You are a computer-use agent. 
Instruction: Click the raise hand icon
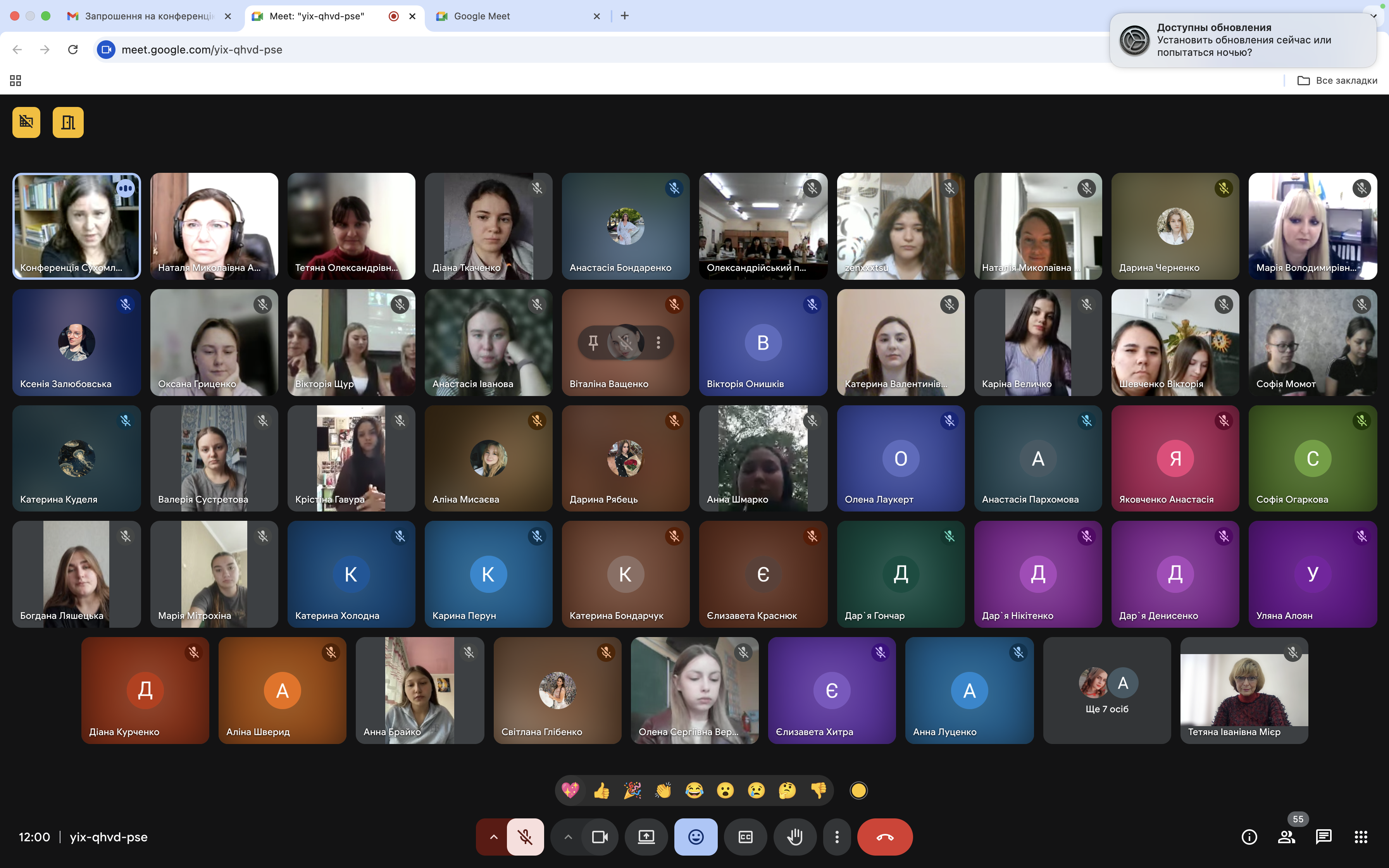pos(794,837)
